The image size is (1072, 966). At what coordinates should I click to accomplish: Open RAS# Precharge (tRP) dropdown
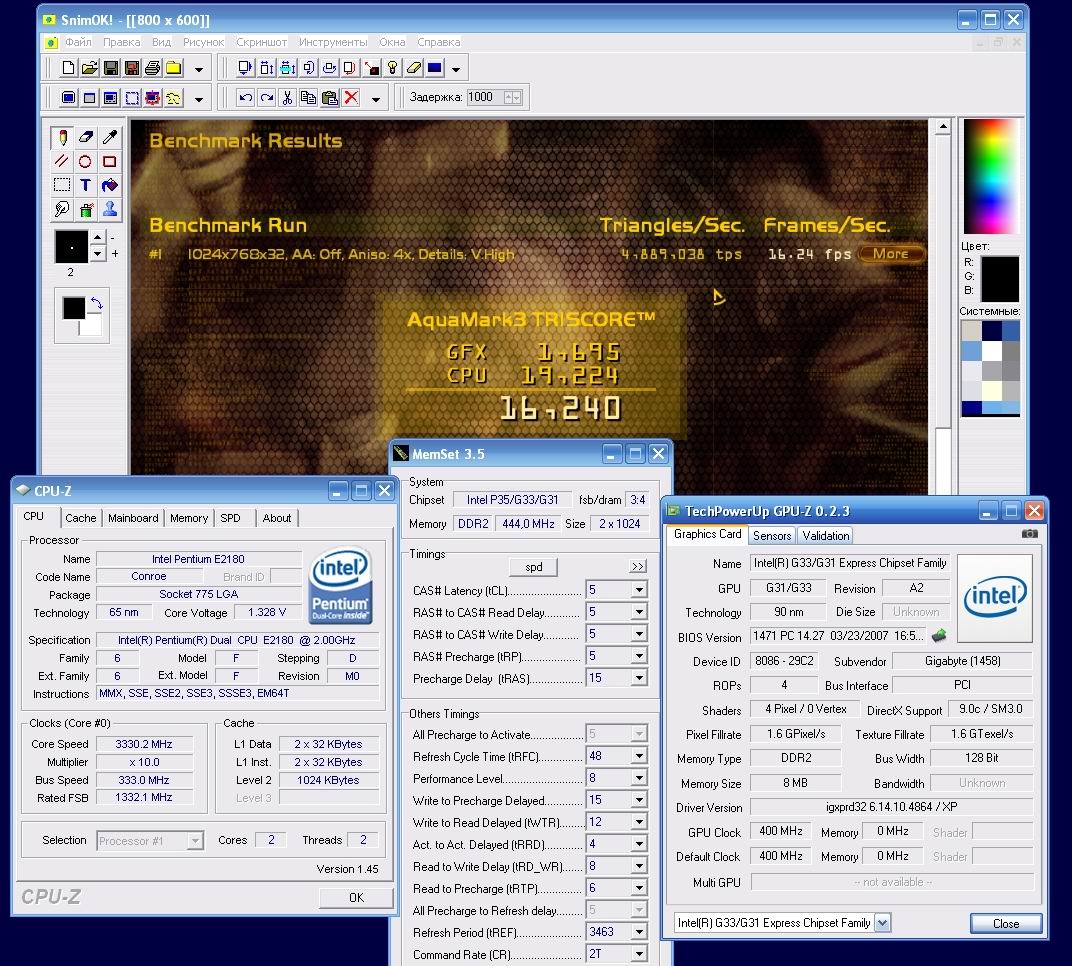click(x=639, y=656)
